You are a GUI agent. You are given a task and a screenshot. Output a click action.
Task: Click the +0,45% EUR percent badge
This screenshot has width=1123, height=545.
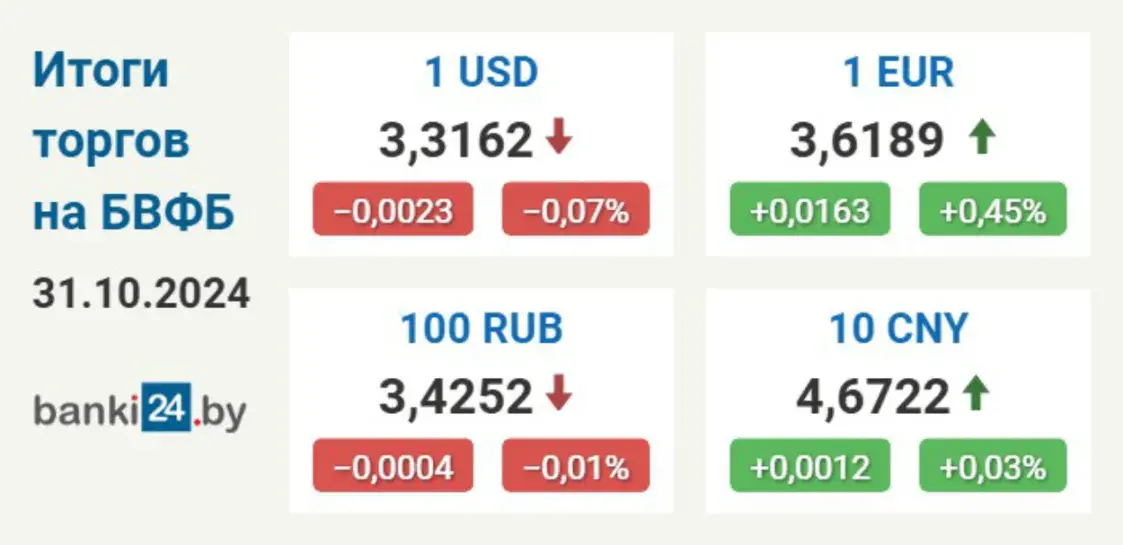pos(993,209)
